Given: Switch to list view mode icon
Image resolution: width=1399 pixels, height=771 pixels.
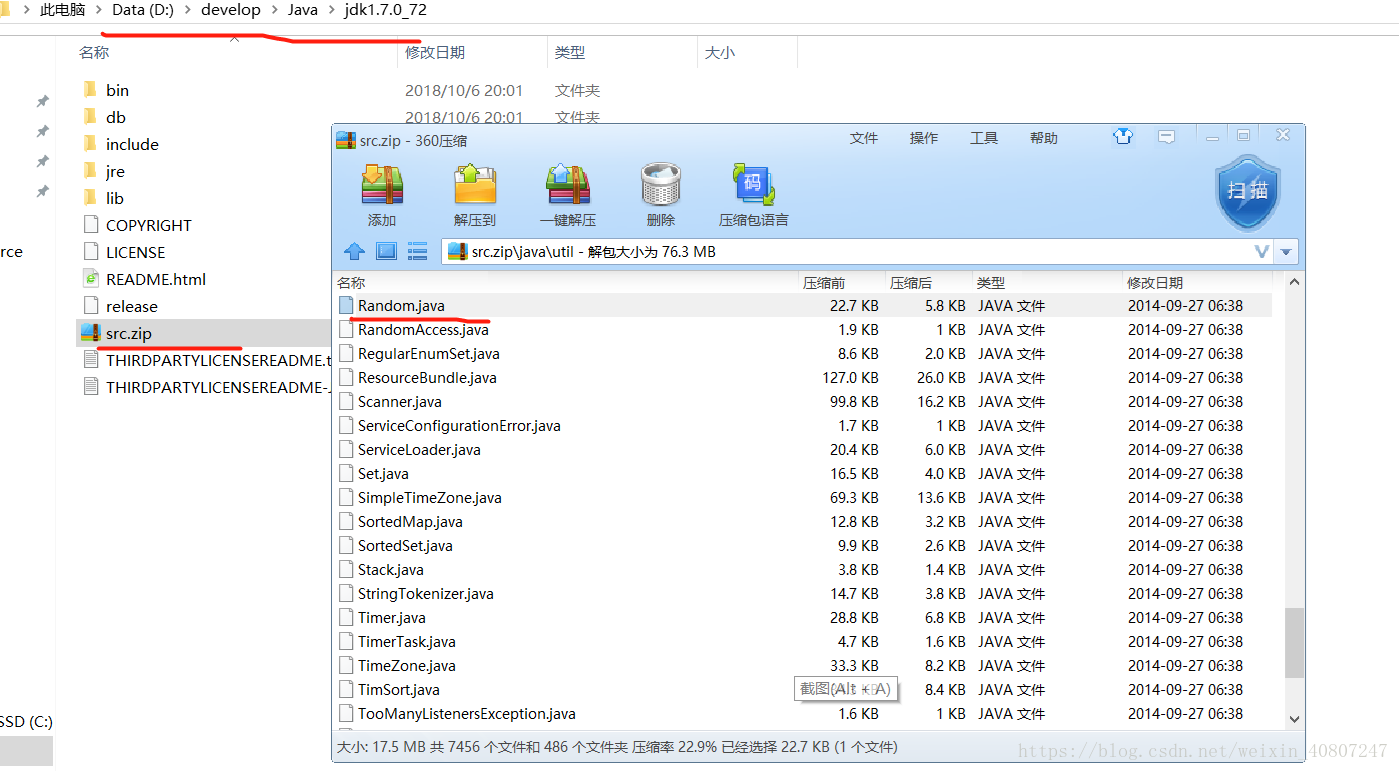Looking at the screenshot, I should pyautogui.click(x=418, y=251).
